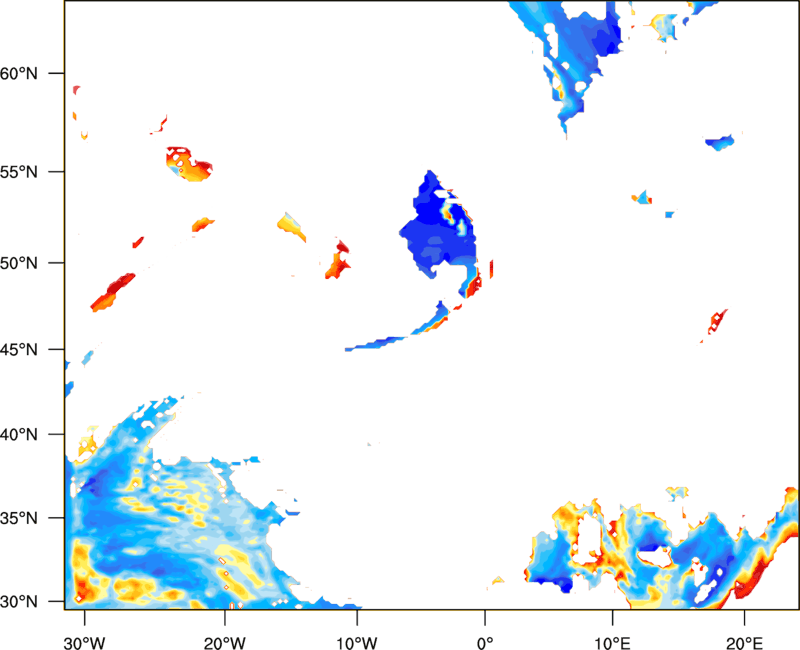The width and height of the screenshot is (800, 650).
Task: Click the 20°W longitude label
Action: [225, 643]
